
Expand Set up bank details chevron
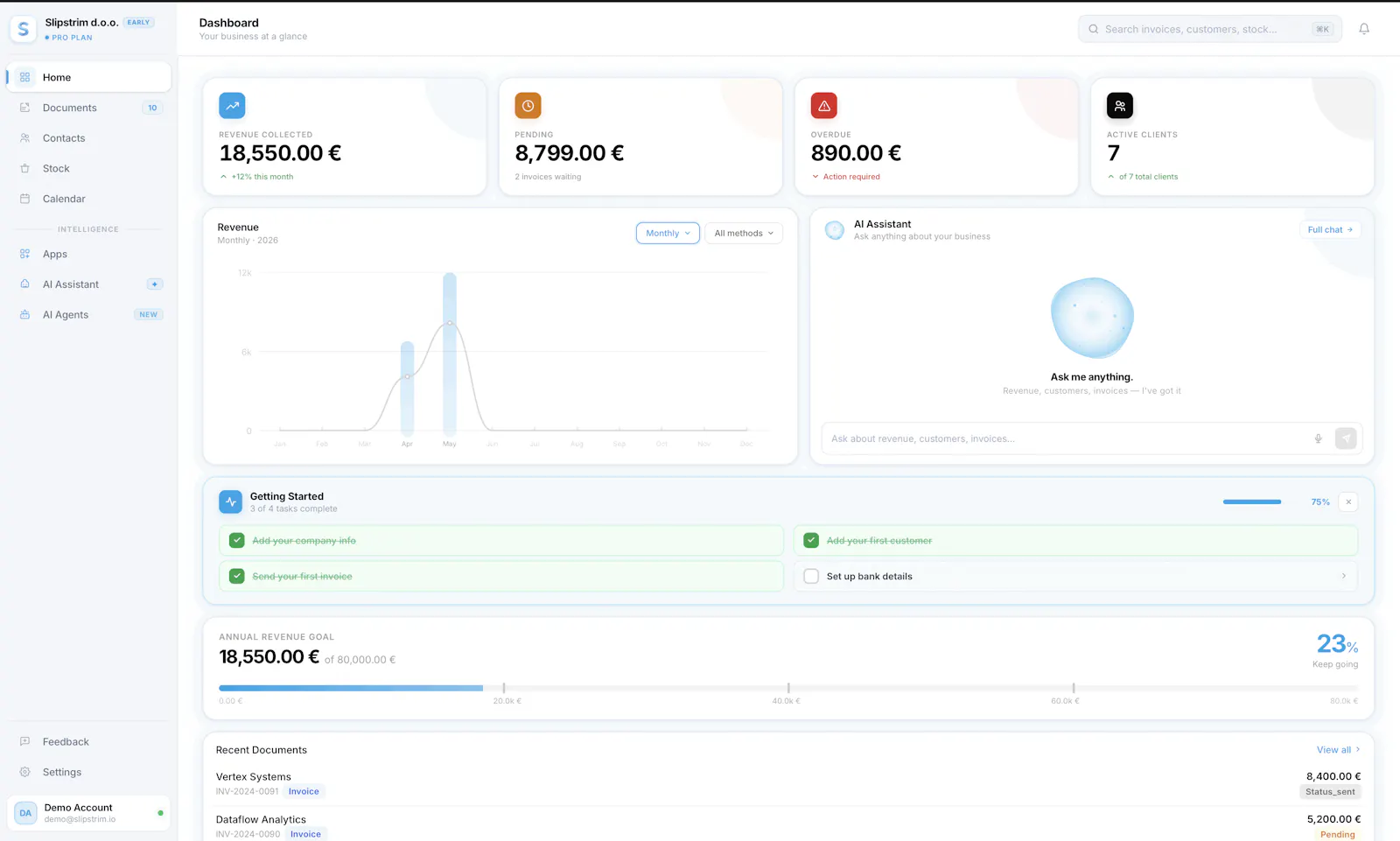pos(1344,576)
